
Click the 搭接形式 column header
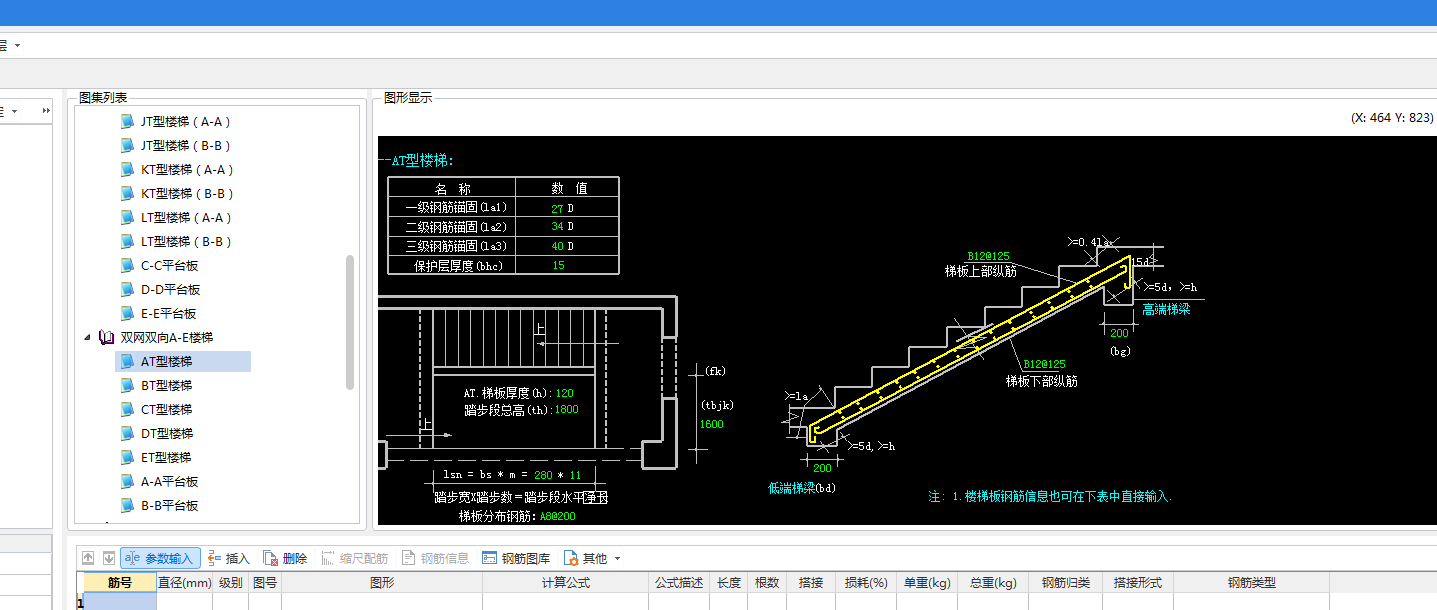[x=1138, y=583]
